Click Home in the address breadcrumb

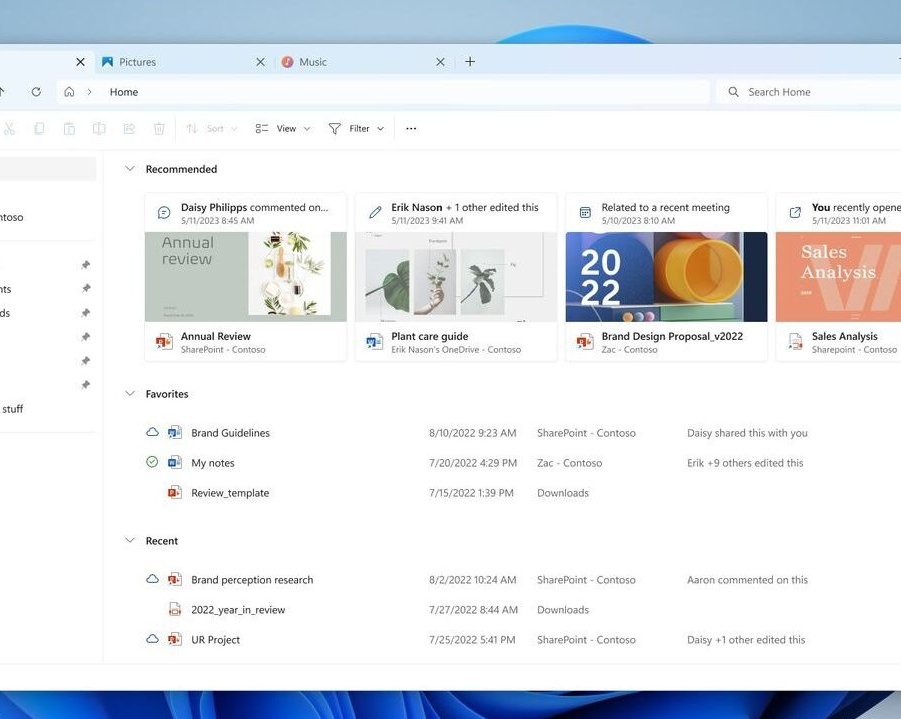[x=124, y=92]
